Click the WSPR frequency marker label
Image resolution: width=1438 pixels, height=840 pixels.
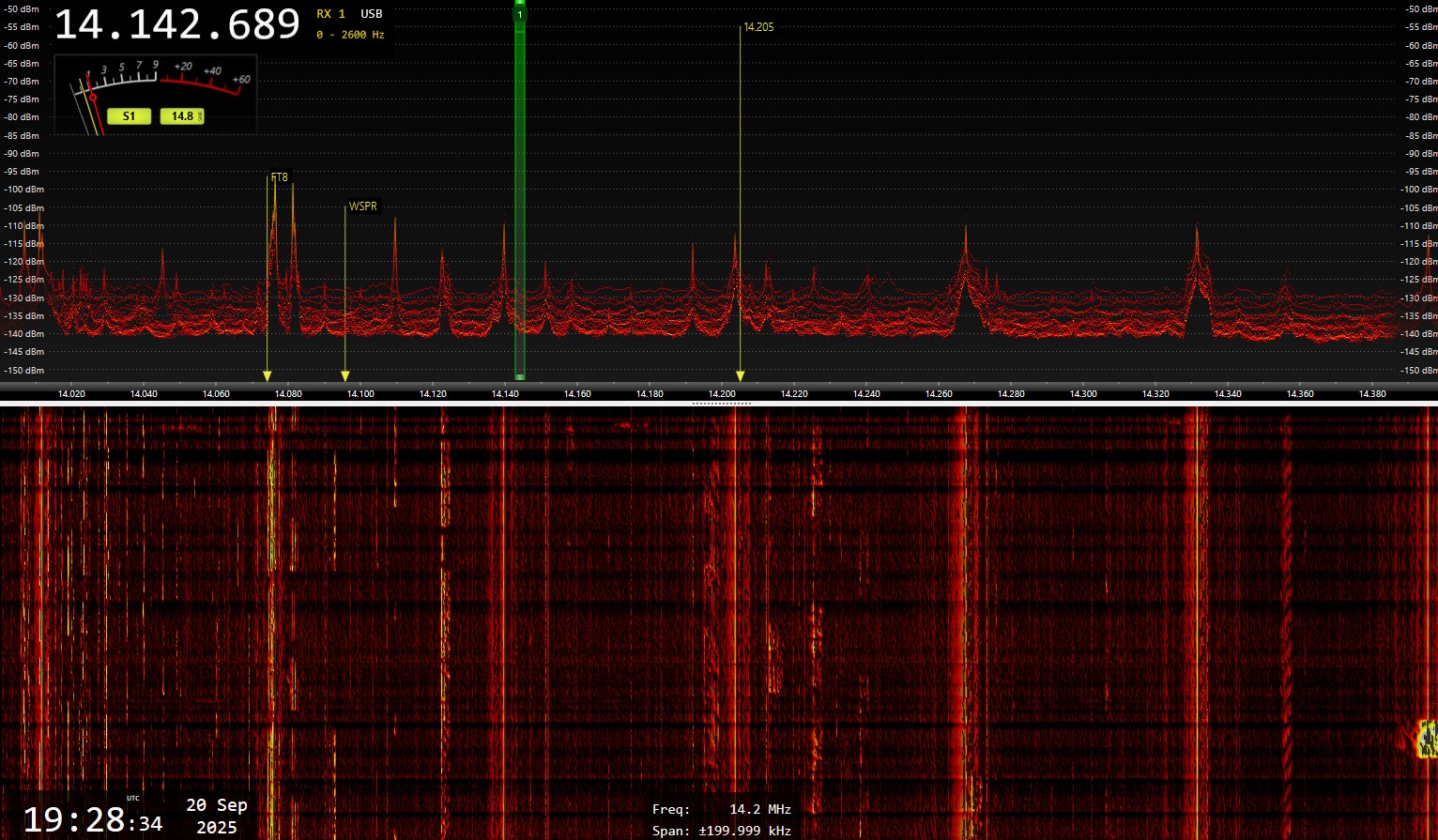click(x=363, y=206)
